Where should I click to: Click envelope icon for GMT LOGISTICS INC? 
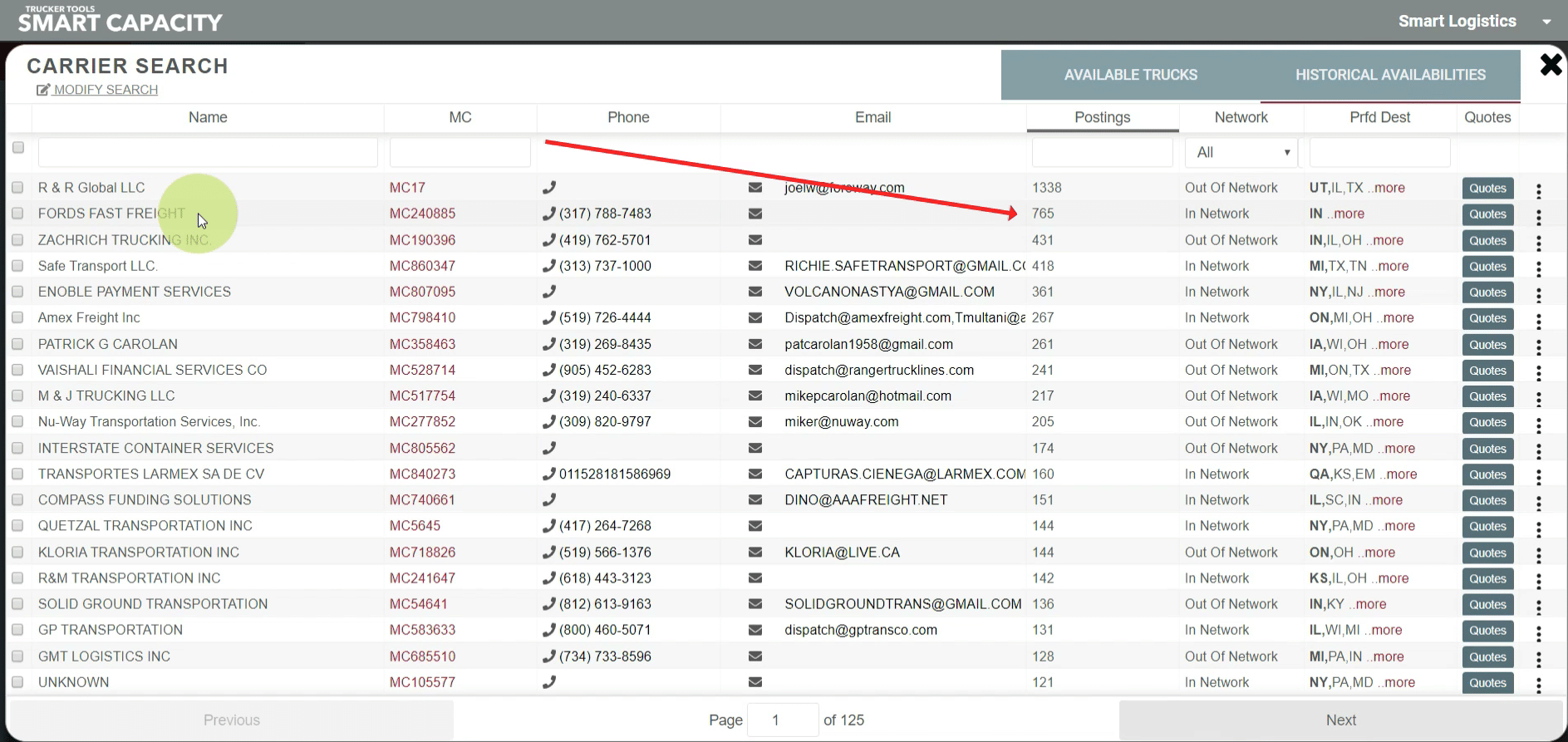[755, 656]
